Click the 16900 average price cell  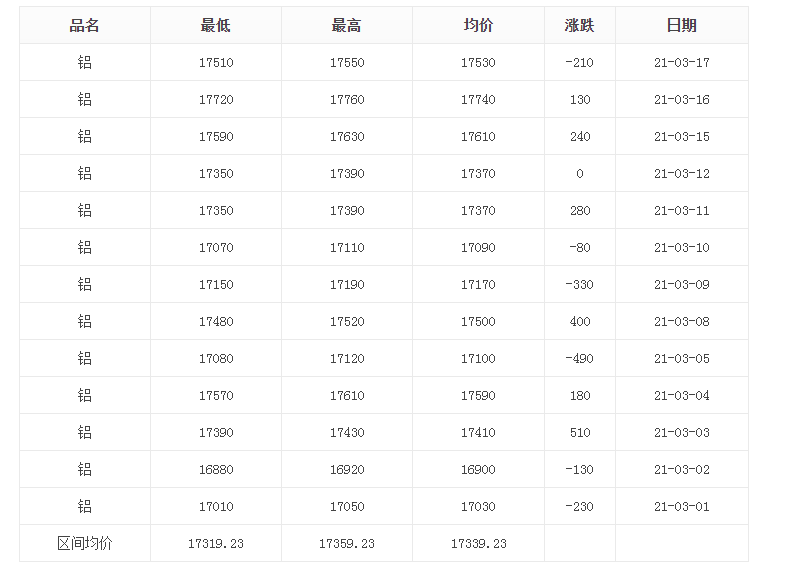pos(478,469)
